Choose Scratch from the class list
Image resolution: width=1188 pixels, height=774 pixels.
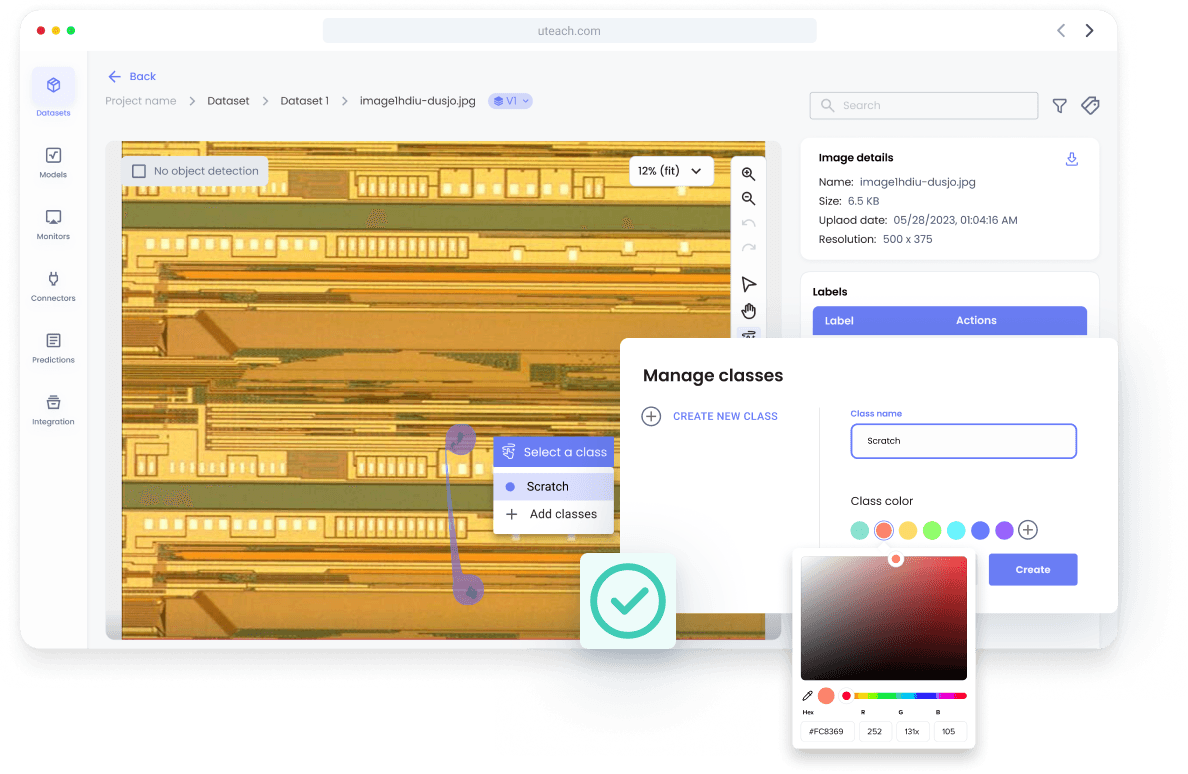[547, 487]
